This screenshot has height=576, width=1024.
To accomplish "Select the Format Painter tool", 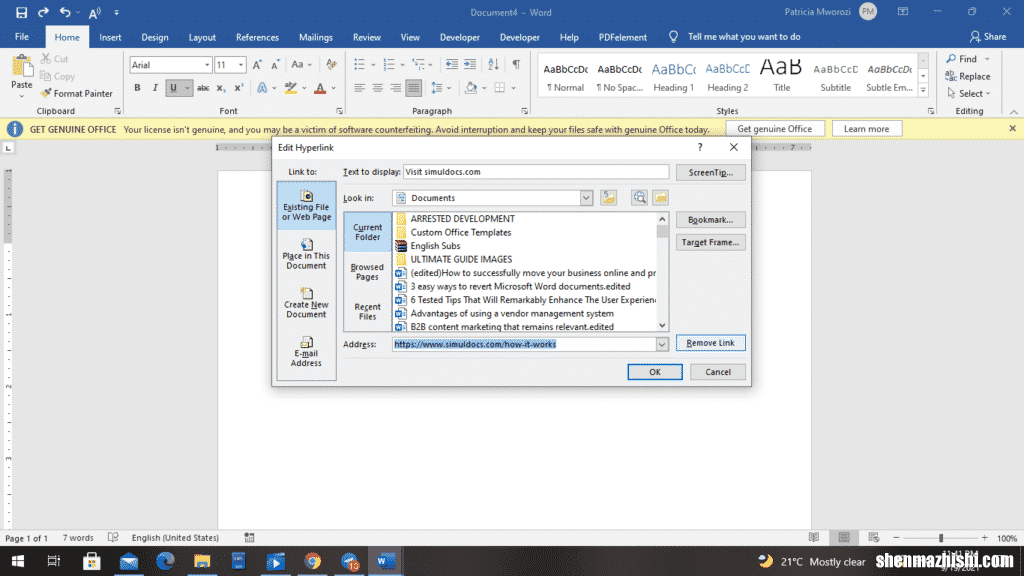I will [x=76, y=93].
